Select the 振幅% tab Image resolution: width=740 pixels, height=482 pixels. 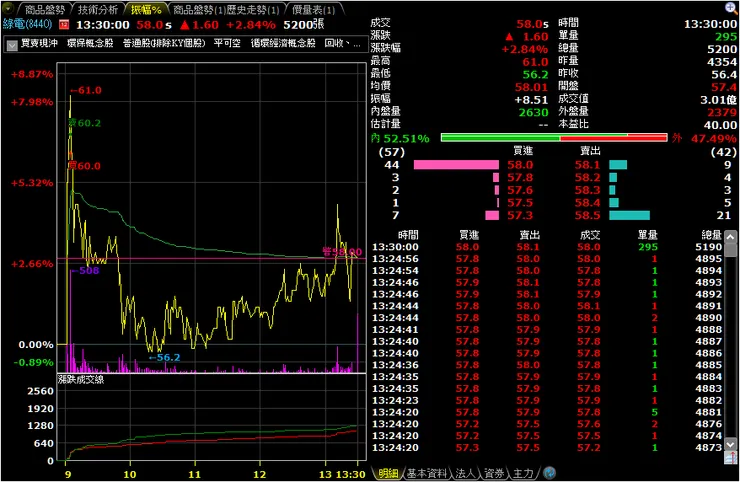point(146,9)
